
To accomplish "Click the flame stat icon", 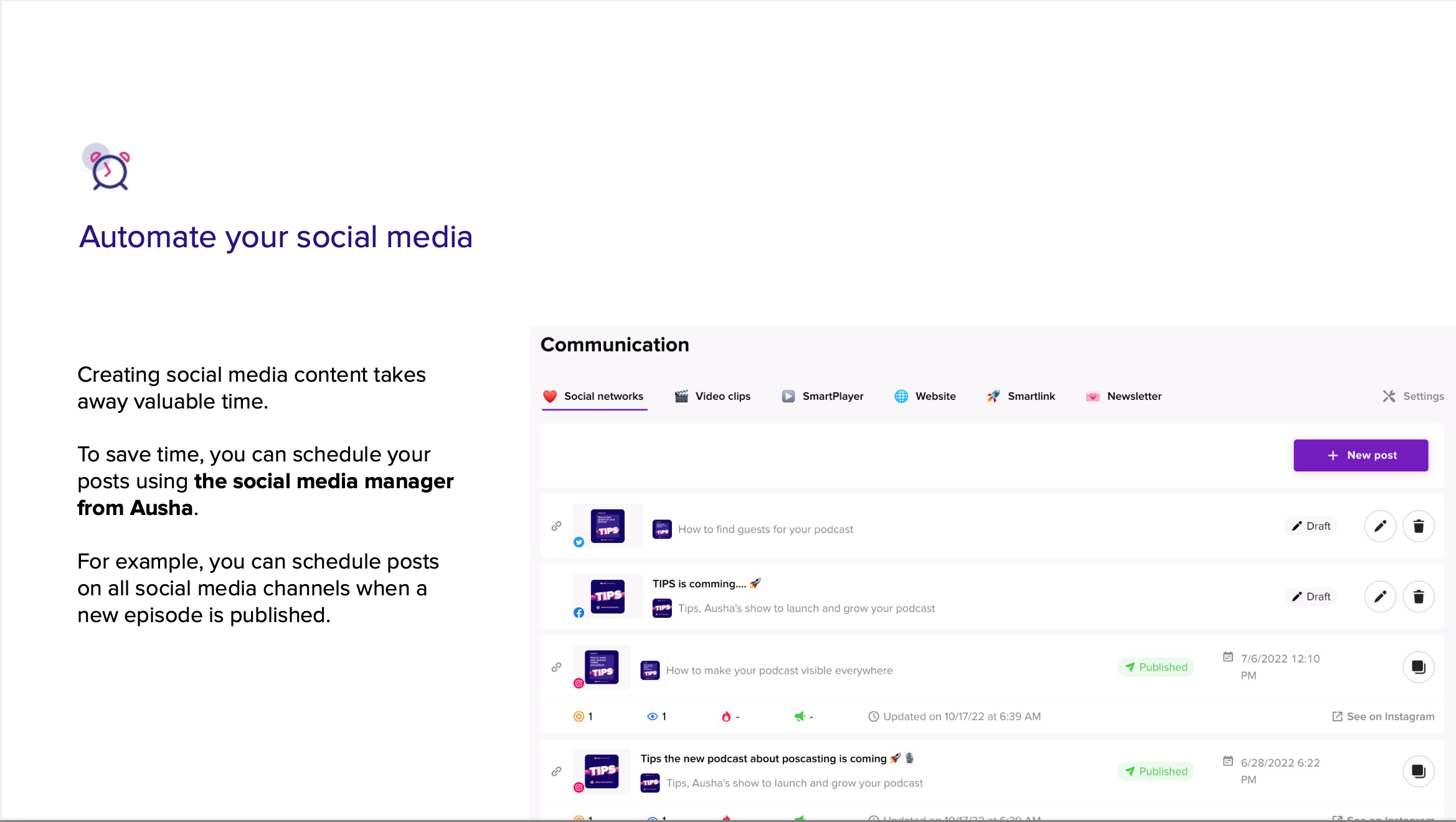I will click(726, 716).
